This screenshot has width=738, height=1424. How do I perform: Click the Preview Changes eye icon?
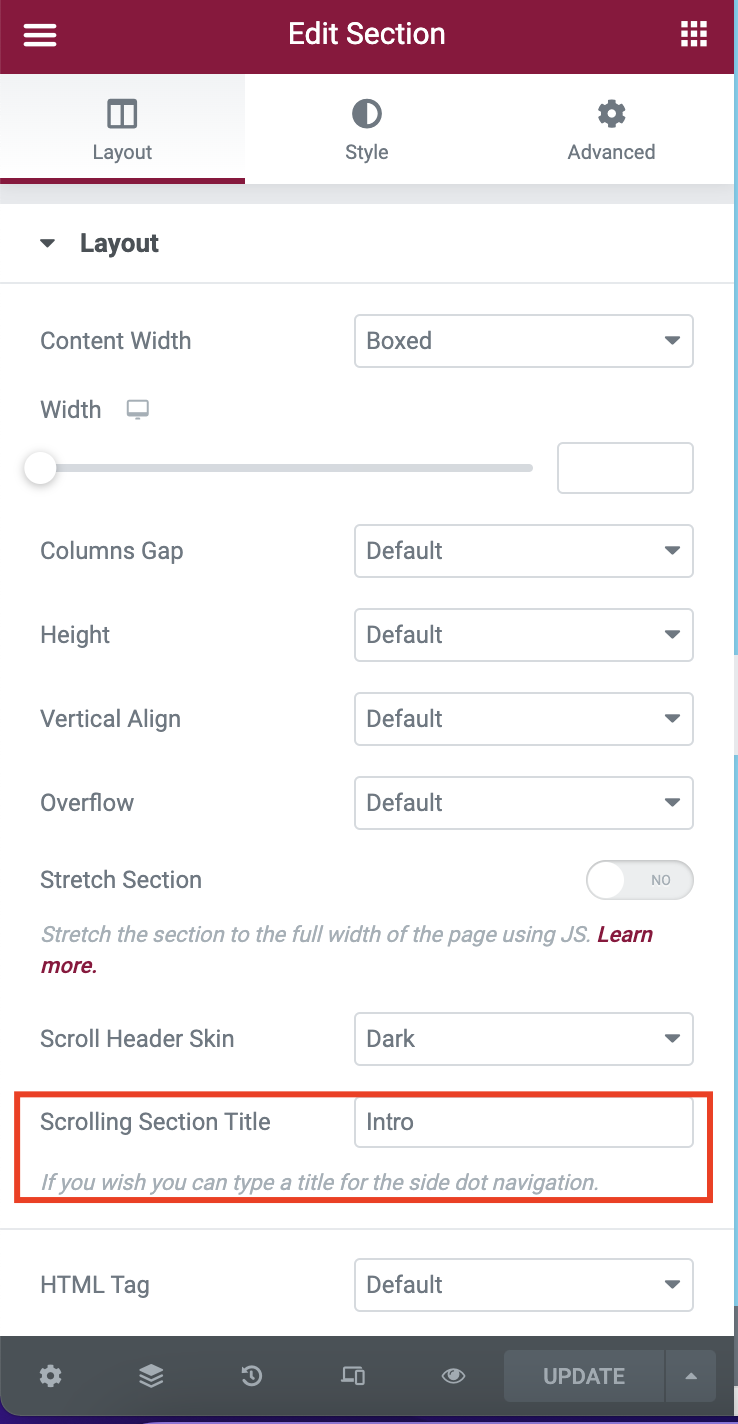pyautogui.click(x=454, y=1376)
